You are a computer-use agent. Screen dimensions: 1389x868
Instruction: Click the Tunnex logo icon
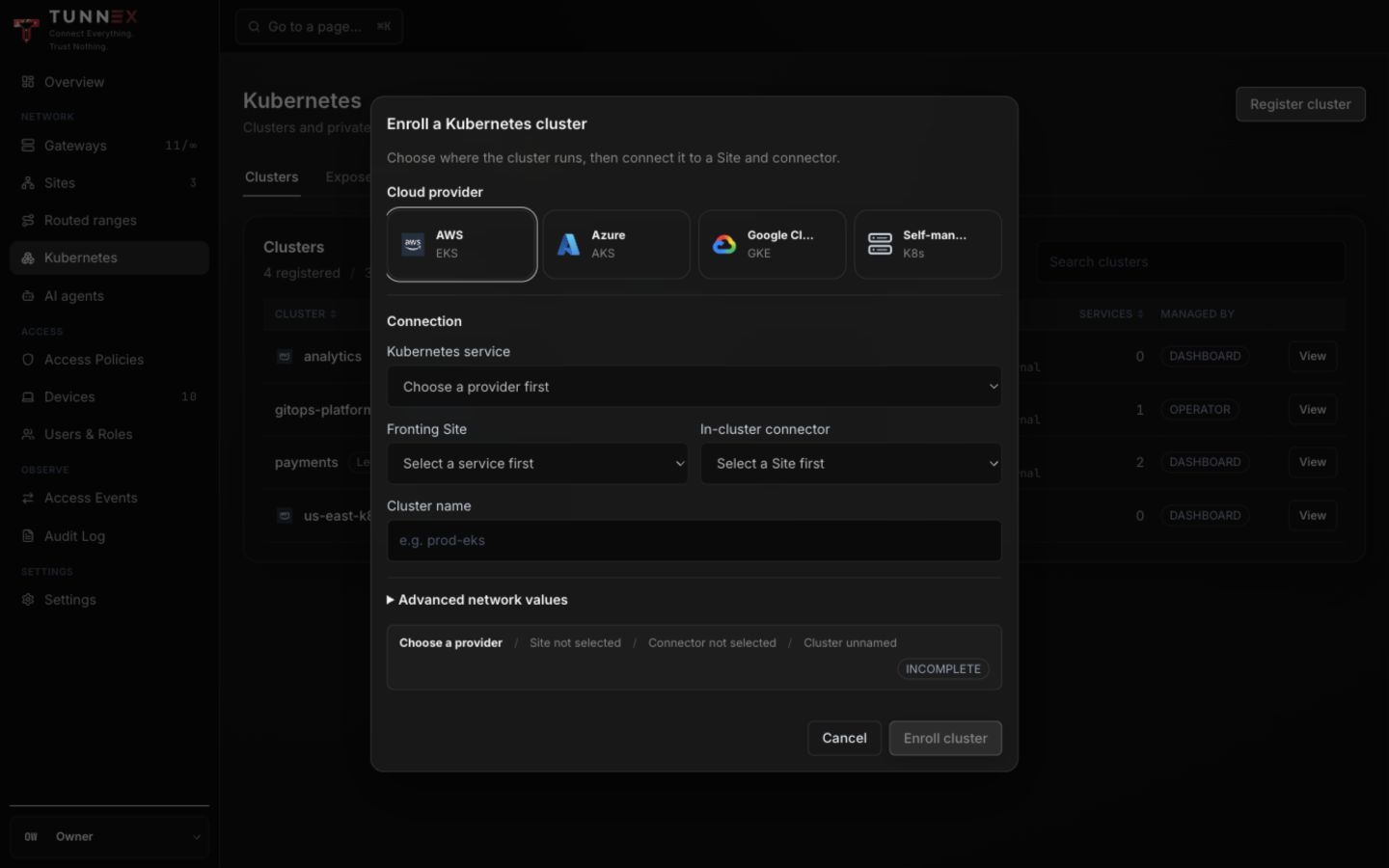coord(26,30)
